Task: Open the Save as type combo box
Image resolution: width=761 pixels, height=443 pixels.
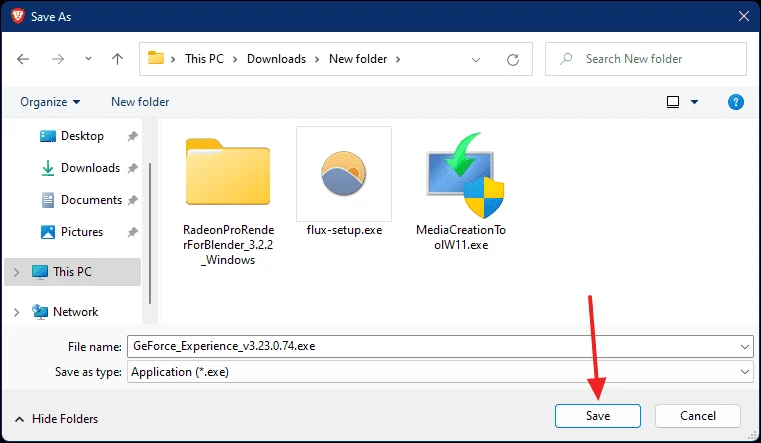Action: 440,372
